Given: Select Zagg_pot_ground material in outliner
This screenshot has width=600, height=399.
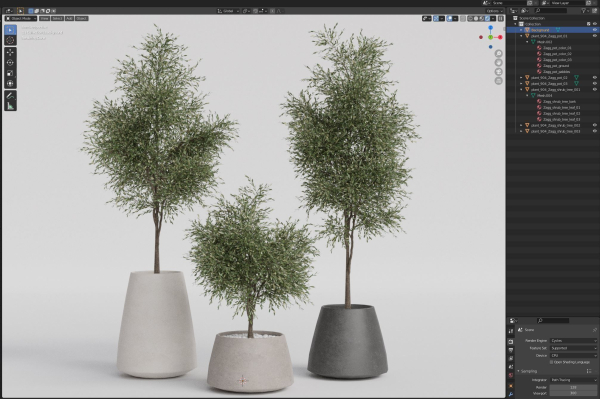Looking at the screenshot, I should (x=556, y=66).
